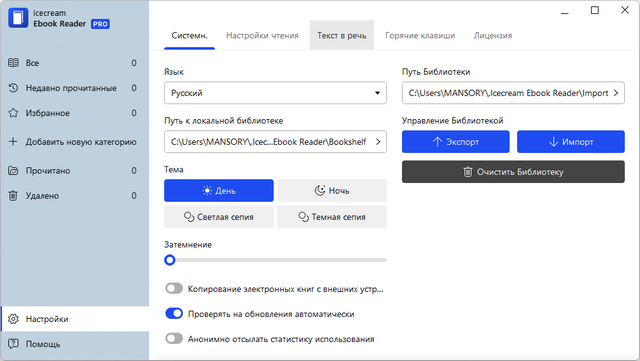Click the question mark icon for Помощь

(13, 344)
